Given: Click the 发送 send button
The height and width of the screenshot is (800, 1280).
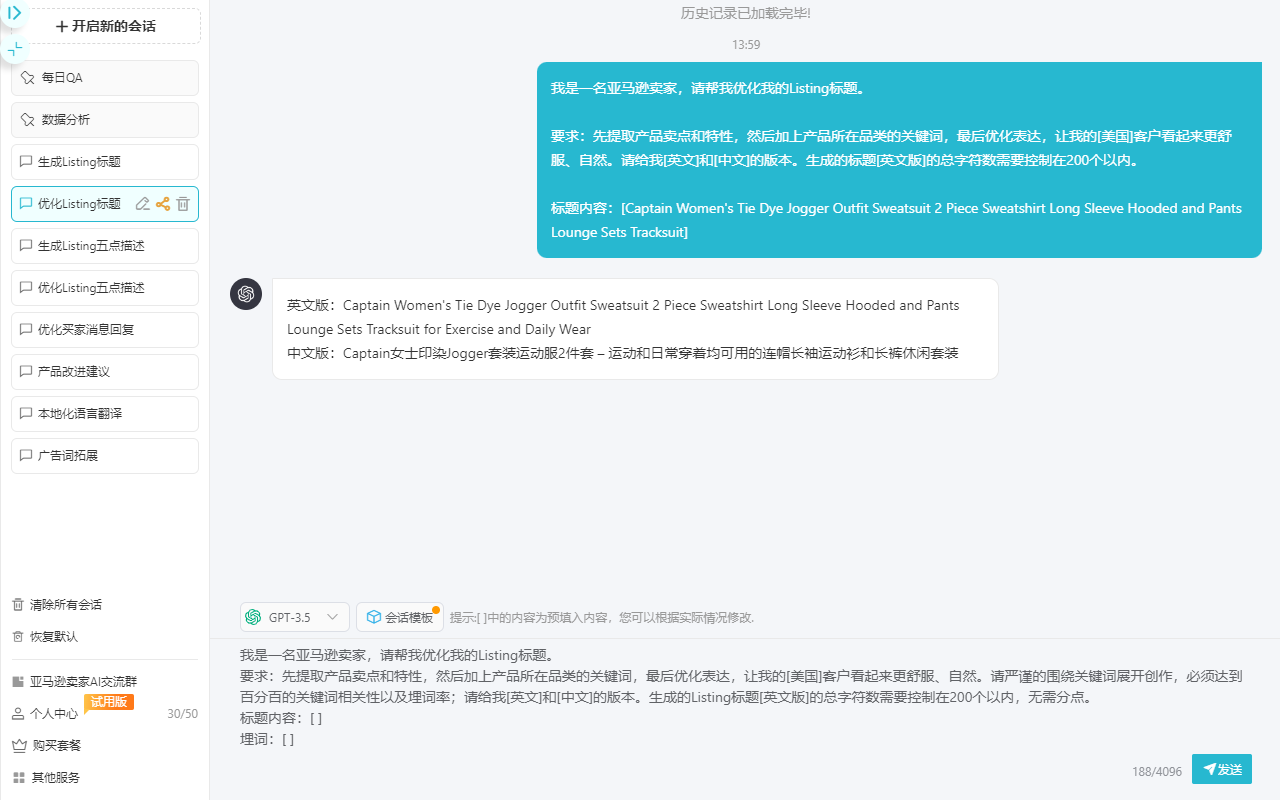Looking at the screenshot, I should [1221, 769].
